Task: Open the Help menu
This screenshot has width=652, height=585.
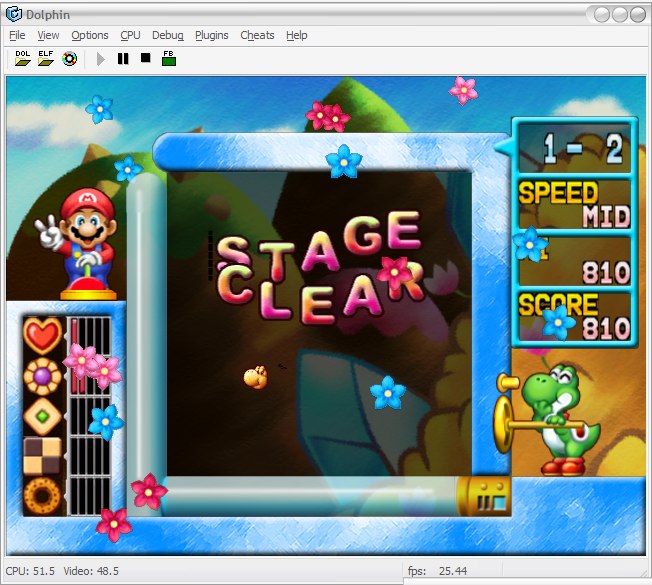Action: tap(296, 35)
